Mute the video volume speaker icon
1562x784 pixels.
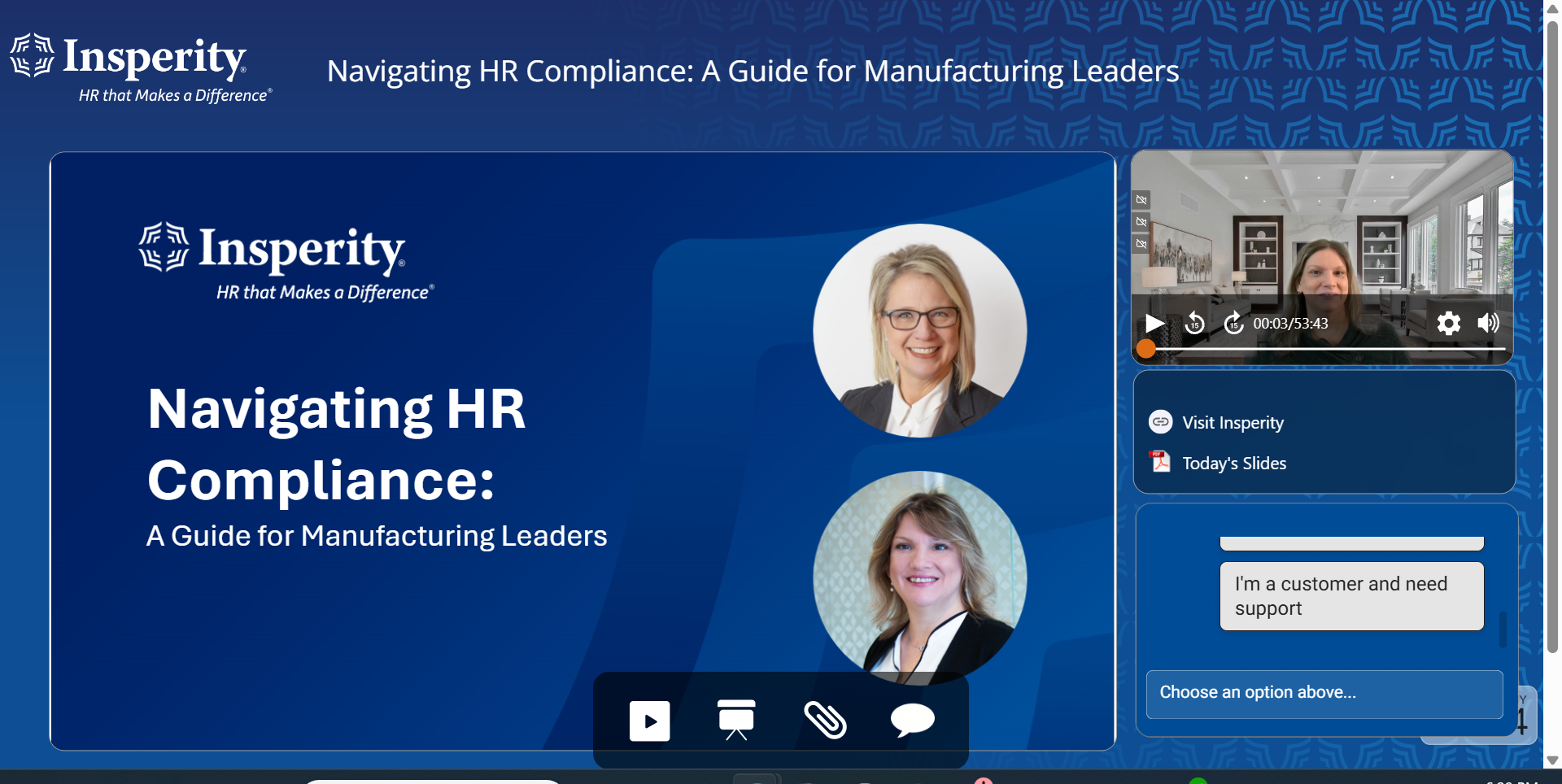tap(1489, 323)
